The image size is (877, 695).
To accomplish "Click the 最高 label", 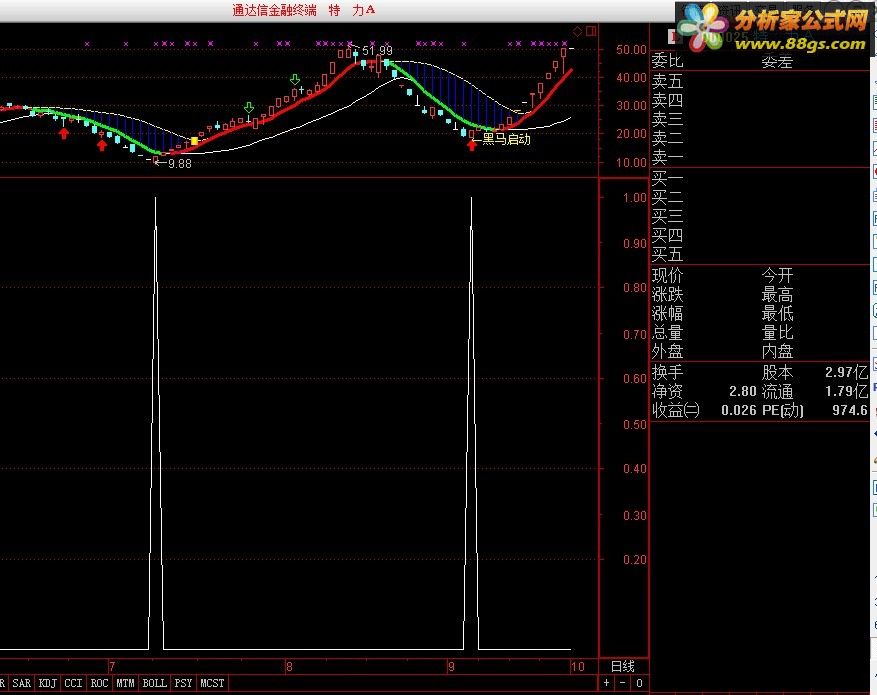I will pyautogui.click(x=777, y=294).
